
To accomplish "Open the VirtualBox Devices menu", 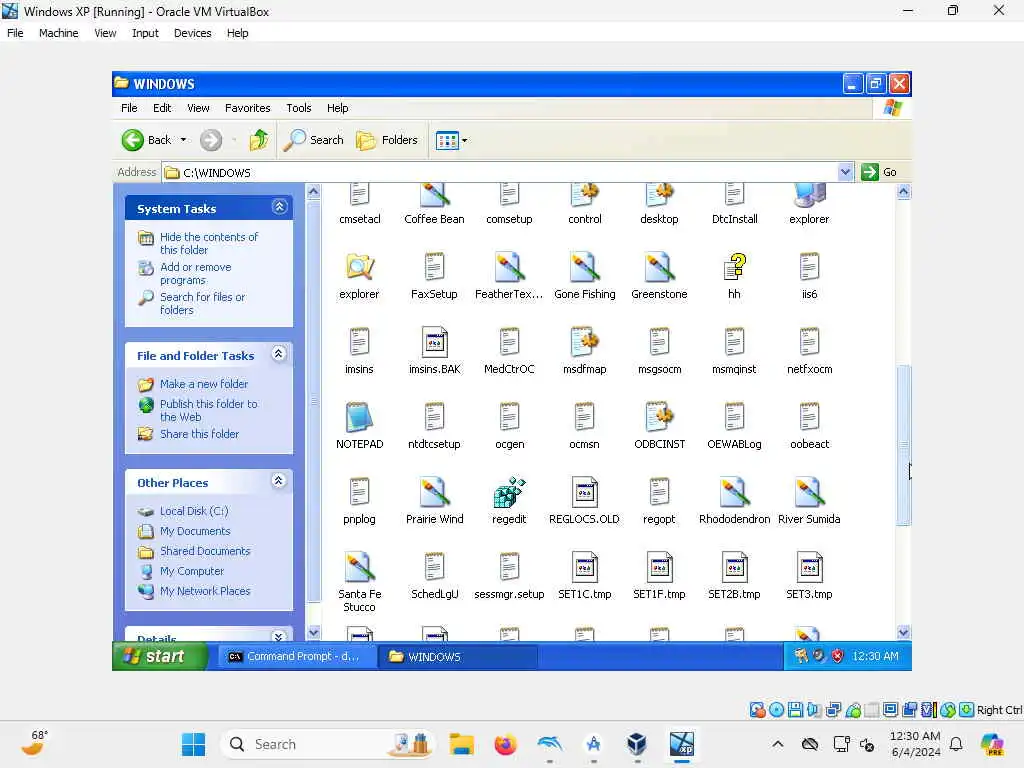I will point(193,33).
